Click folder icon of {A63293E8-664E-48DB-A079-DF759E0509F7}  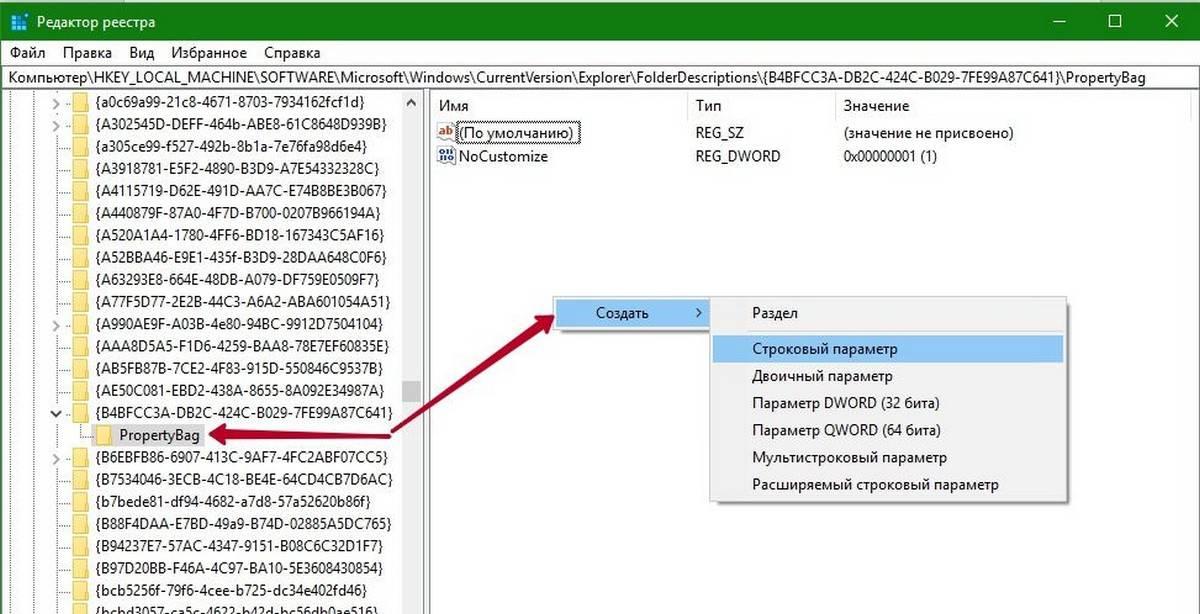[x=81, y=279]
